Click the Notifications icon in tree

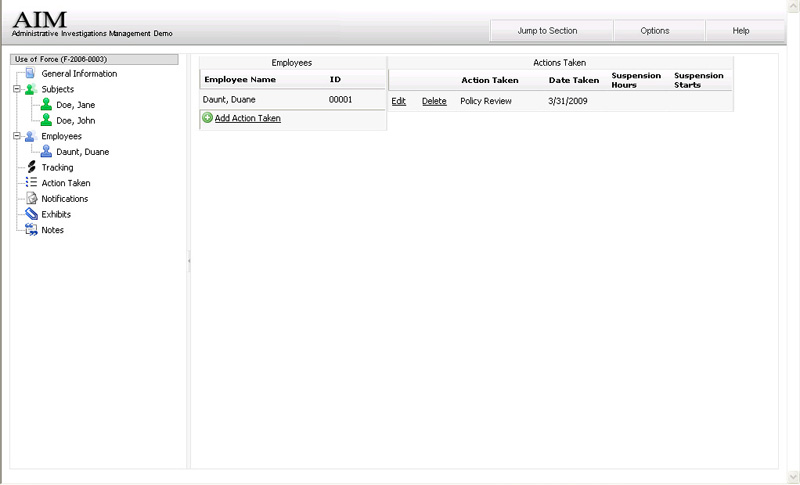click(x=31, y=199)
